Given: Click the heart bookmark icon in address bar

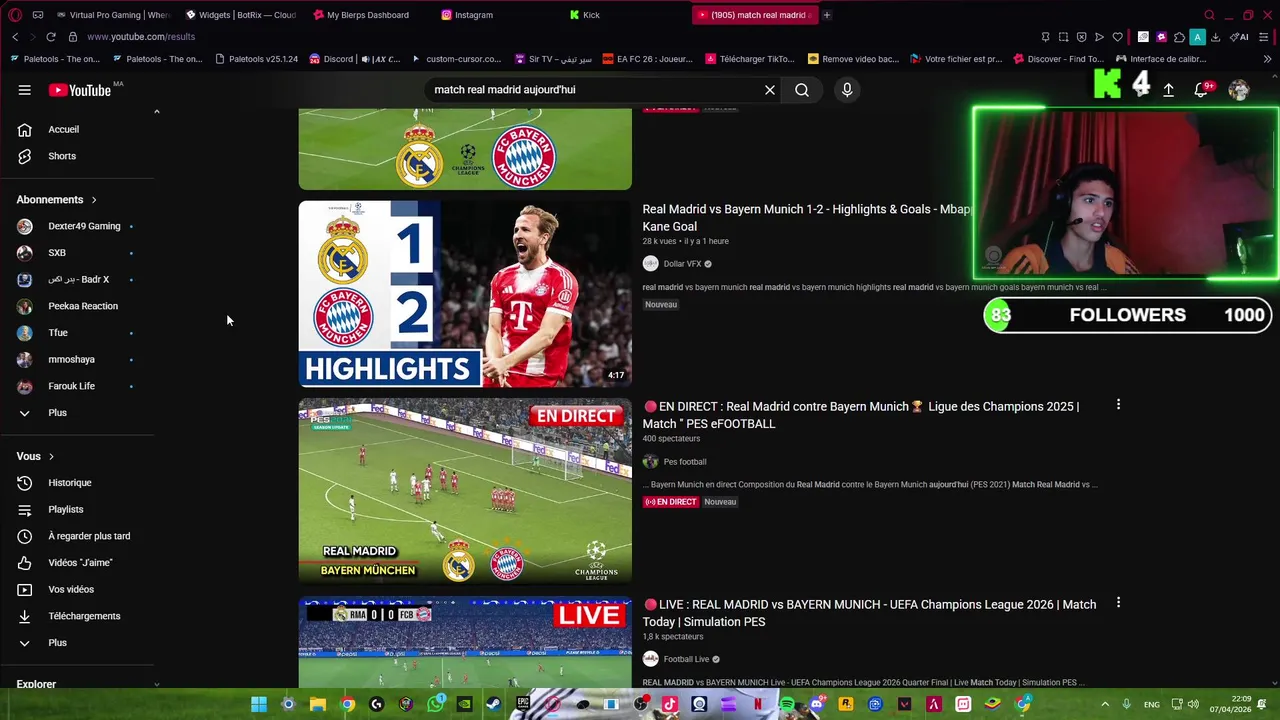Looking at the screenshot, I should 1117,37.
